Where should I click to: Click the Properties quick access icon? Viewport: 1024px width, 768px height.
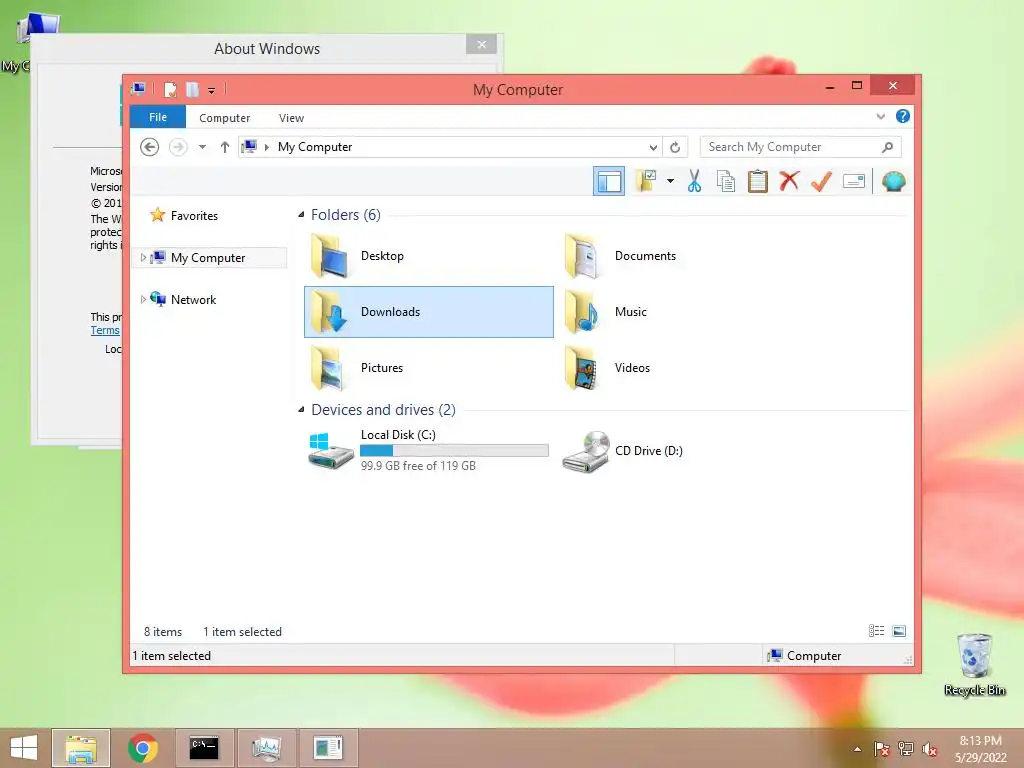170,89
